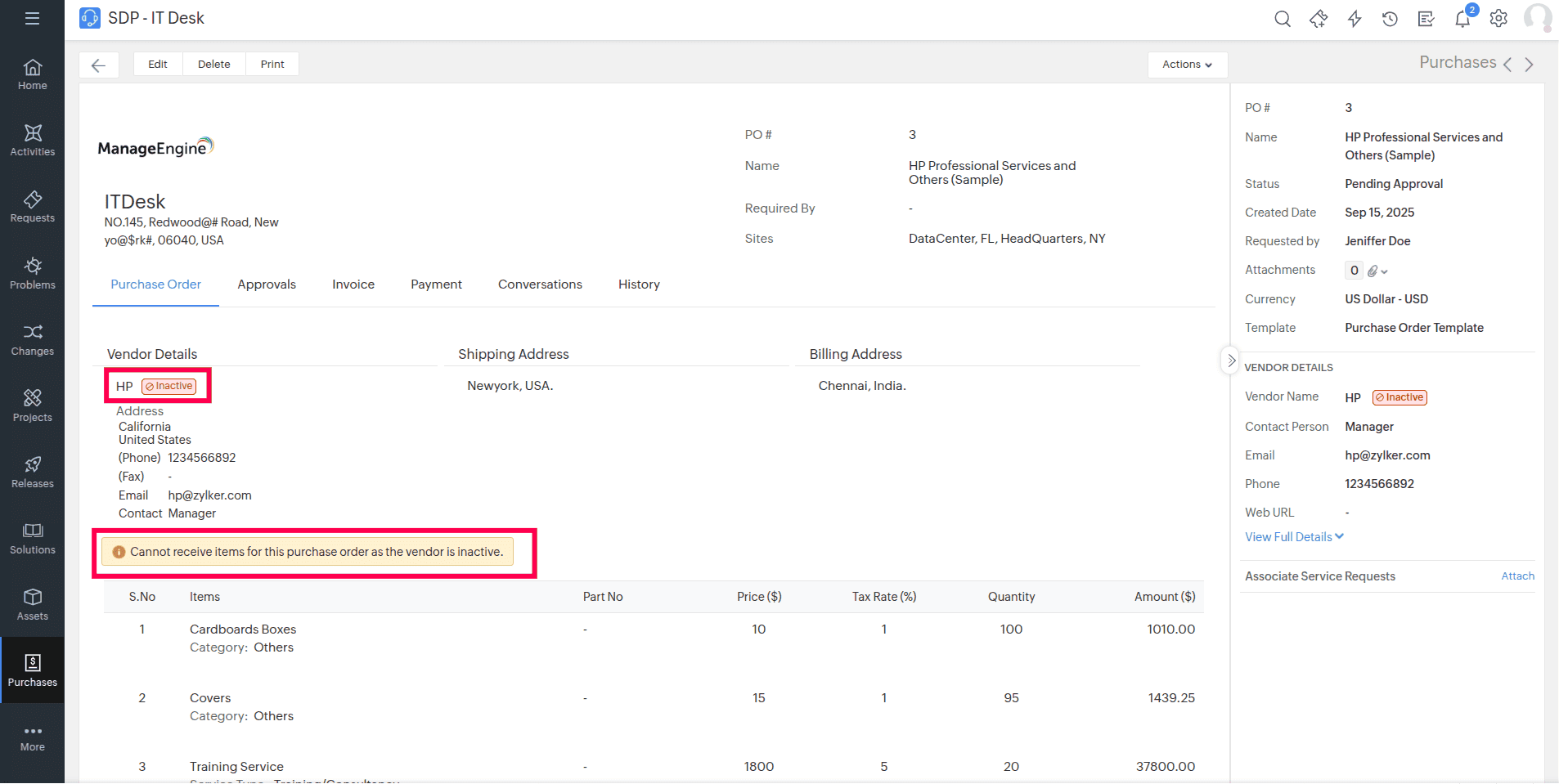Screen dimensions: 1559x784
Task: Open Releases module in sidebar
Action: [33, 472]
